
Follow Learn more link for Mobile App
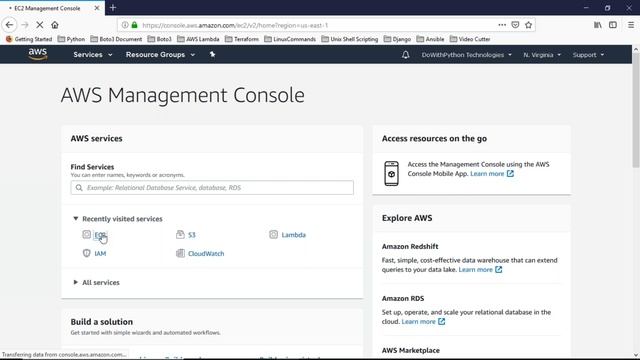pos(492,173)
